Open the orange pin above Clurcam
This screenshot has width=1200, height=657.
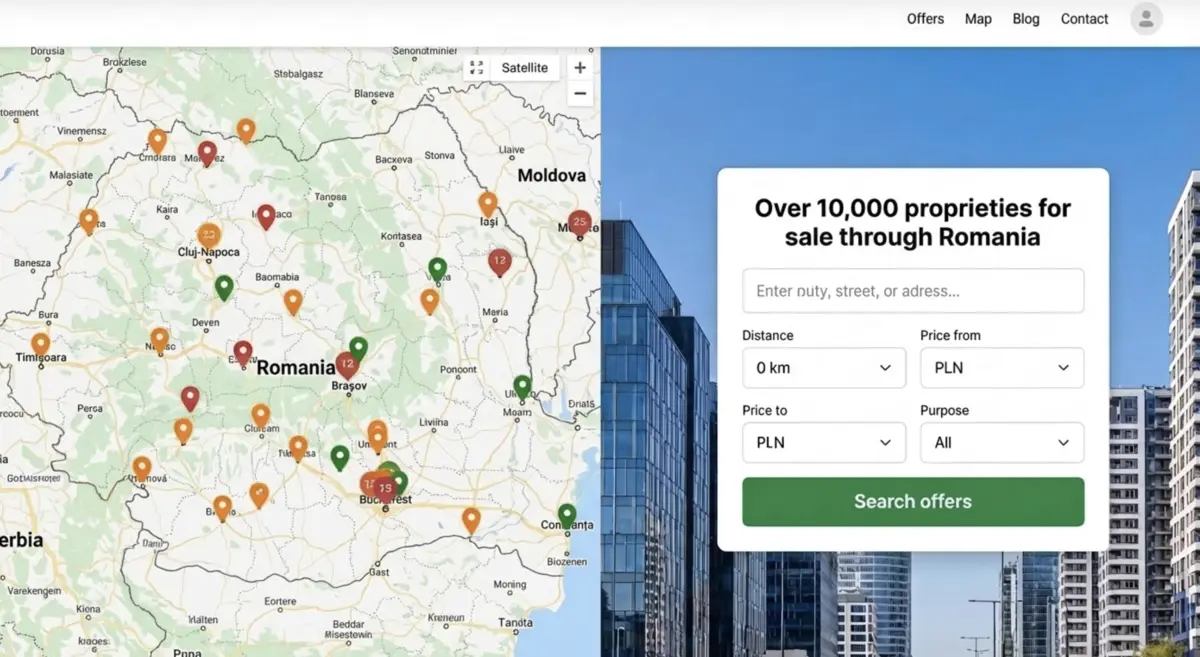tap(260, 415)
